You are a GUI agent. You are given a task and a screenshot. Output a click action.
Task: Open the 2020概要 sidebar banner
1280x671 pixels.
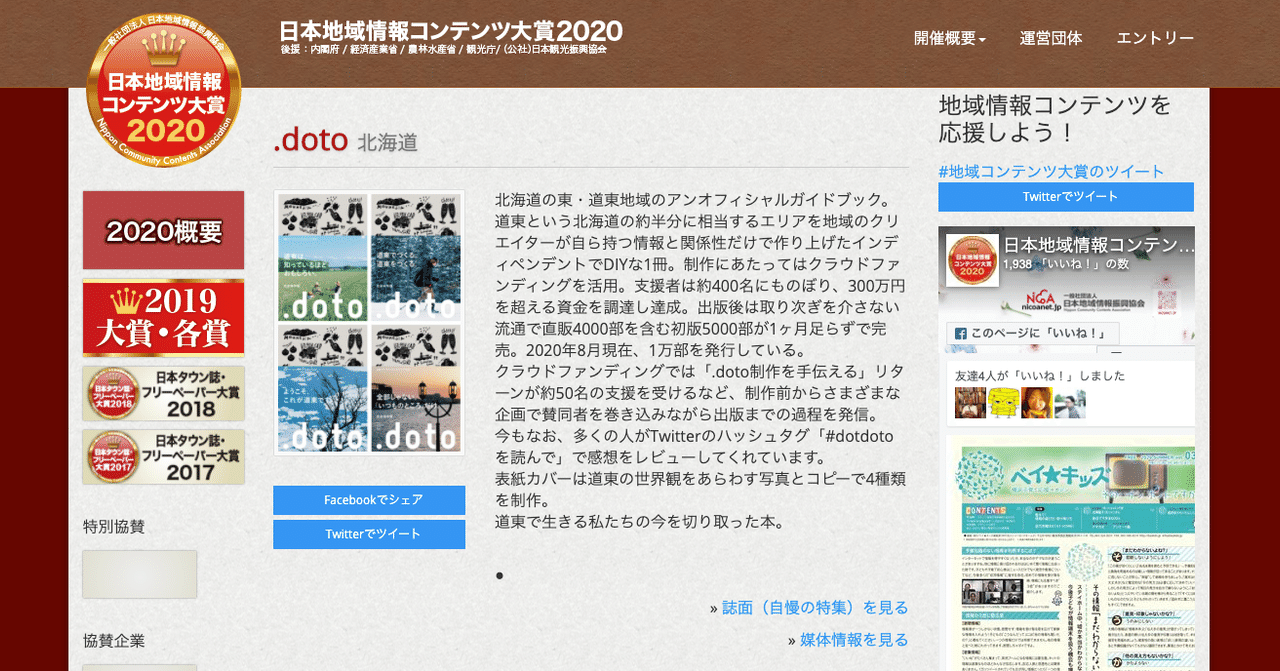(163, 230)
